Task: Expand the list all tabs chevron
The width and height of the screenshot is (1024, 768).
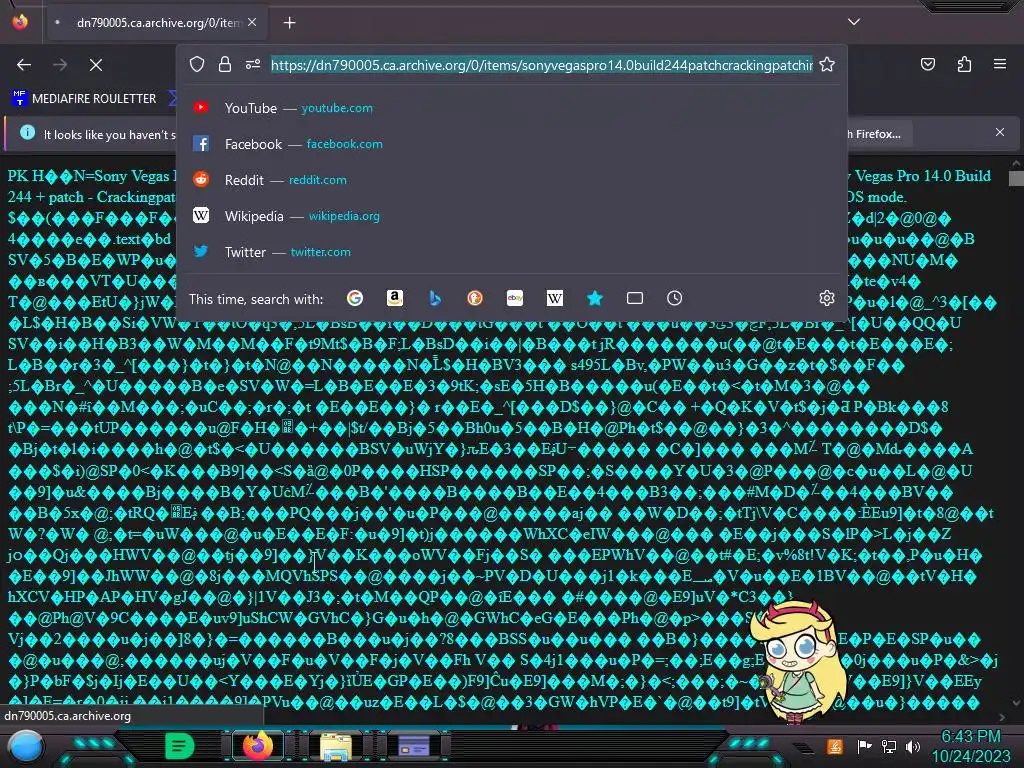Action: tap(854, 22)
